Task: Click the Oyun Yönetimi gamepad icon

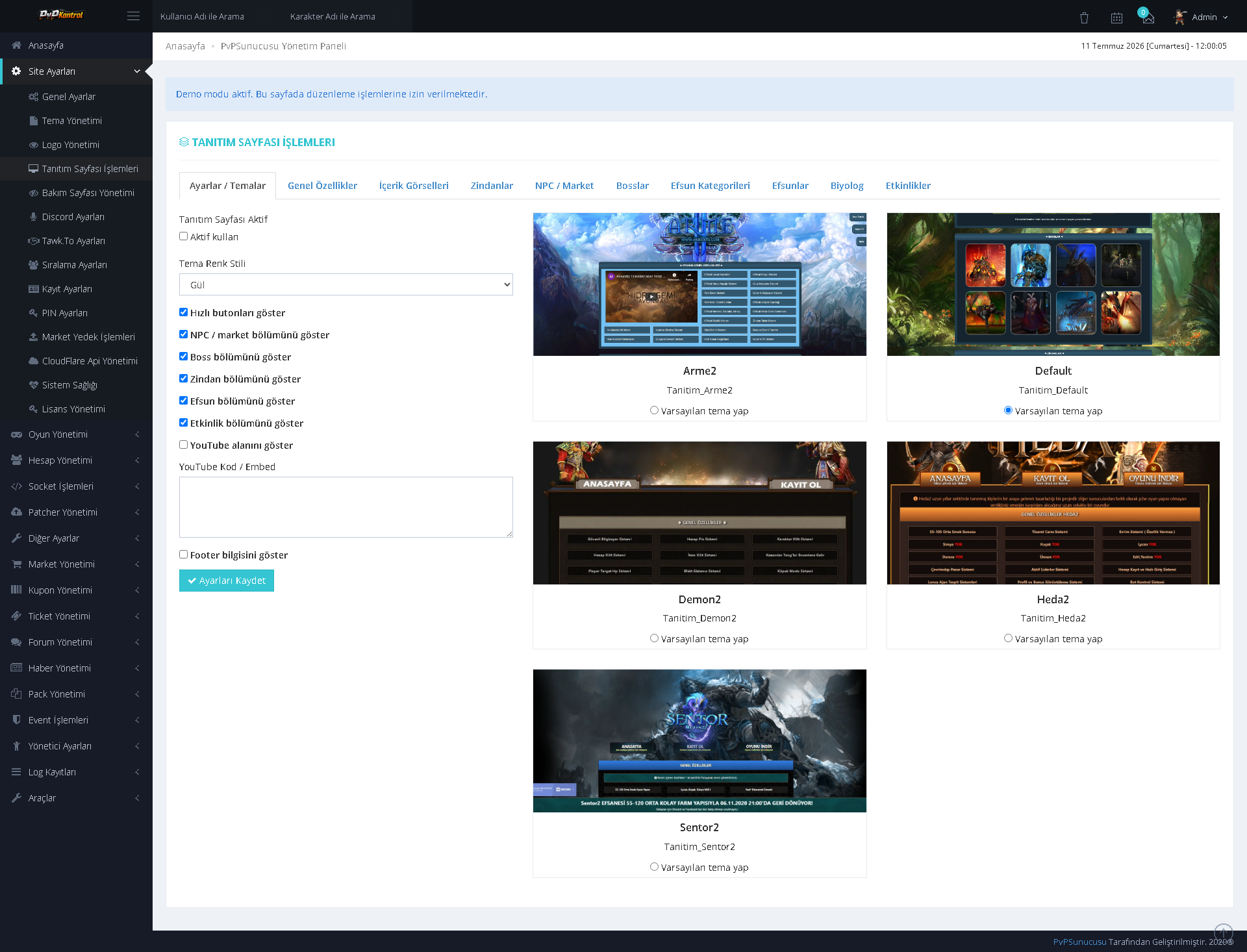Action: point(16,434)
